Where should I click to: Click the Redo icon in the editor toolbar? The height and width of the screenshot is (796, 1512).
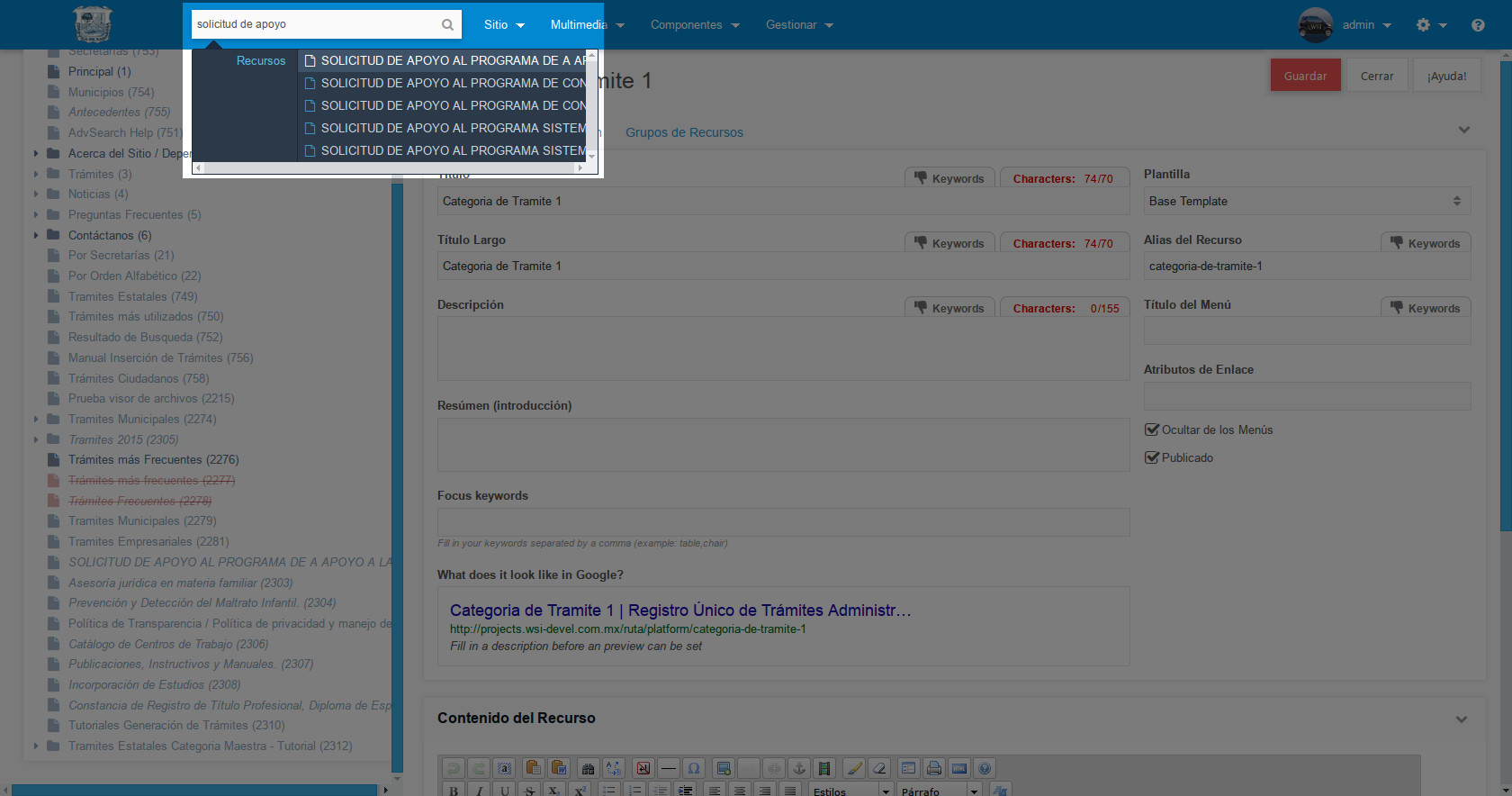(x=479, y=768)
